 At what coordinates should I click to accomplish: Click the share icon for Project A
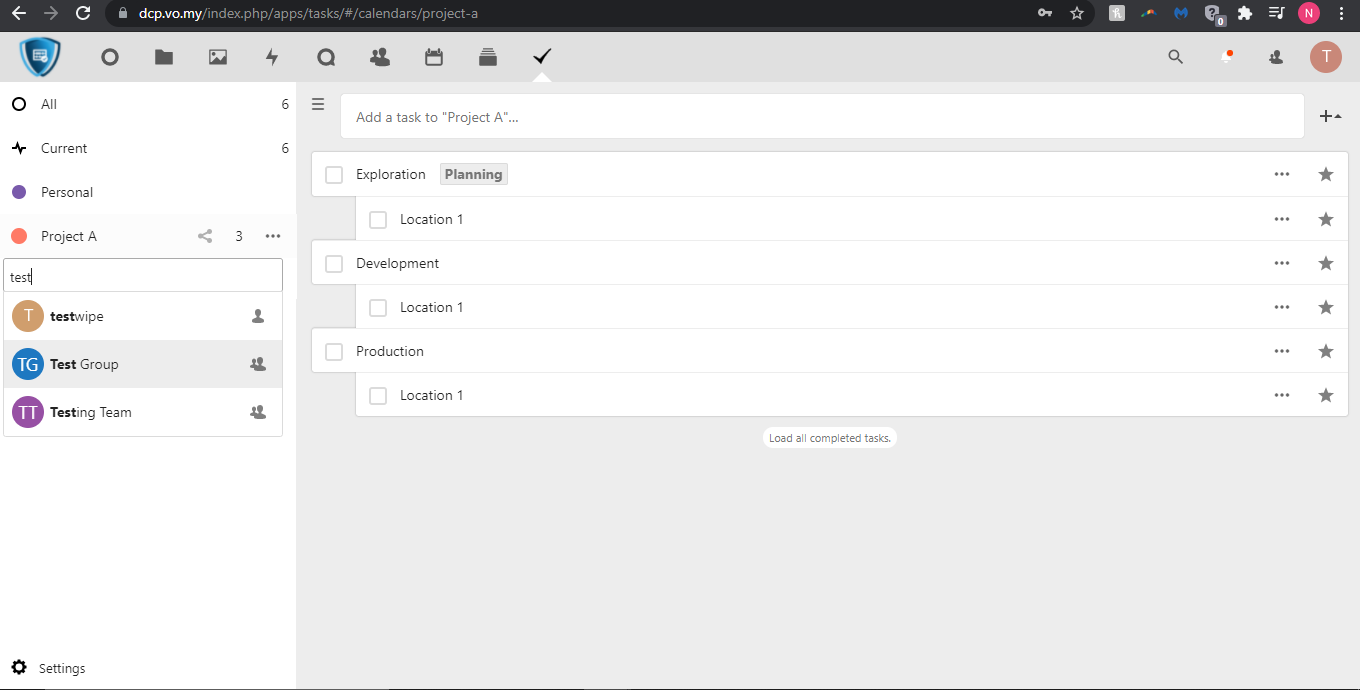[x=205, y=236]
